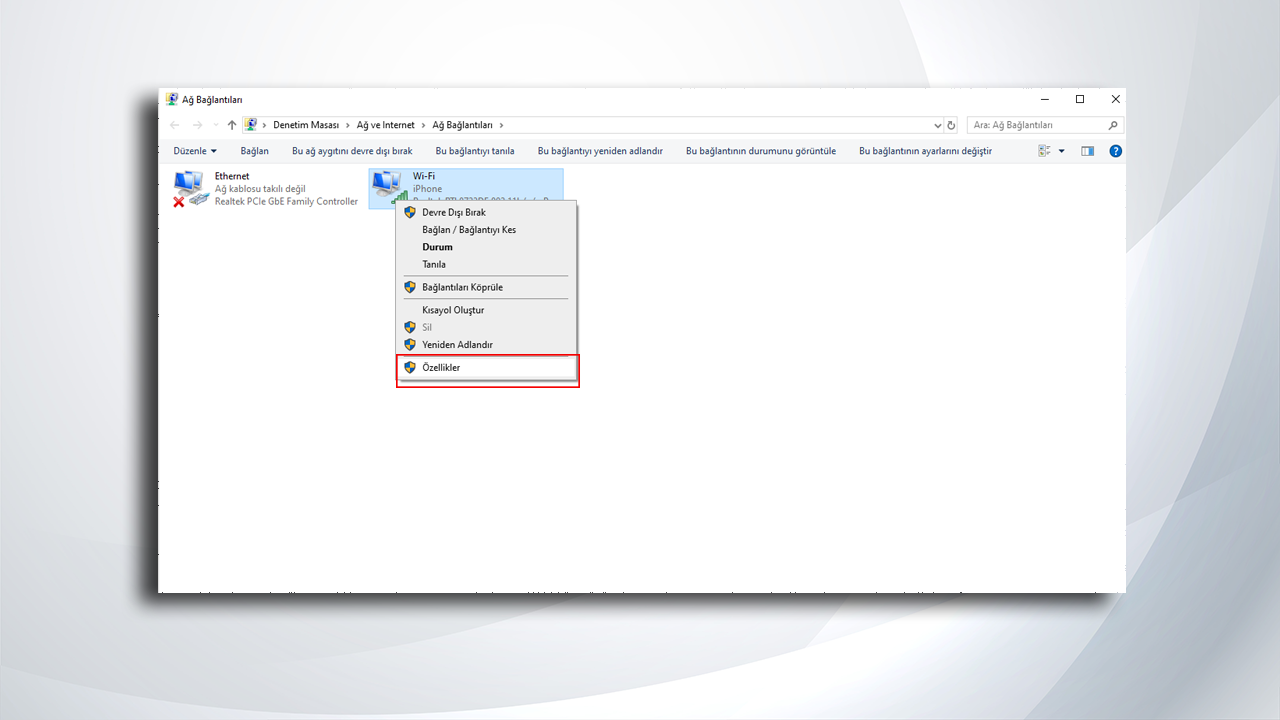The width and height of the screenshot is (1280, 720).
Task: Click Bu bağlantıyı yeniden adlandır
Action: pyautogui.click(x=600, y=151)
